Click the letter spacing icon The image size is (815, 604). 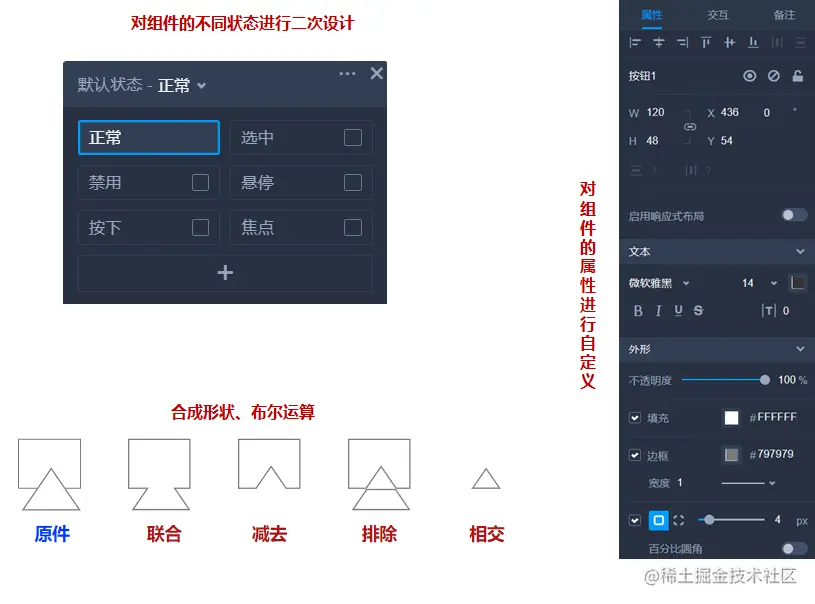coord(768,311)
